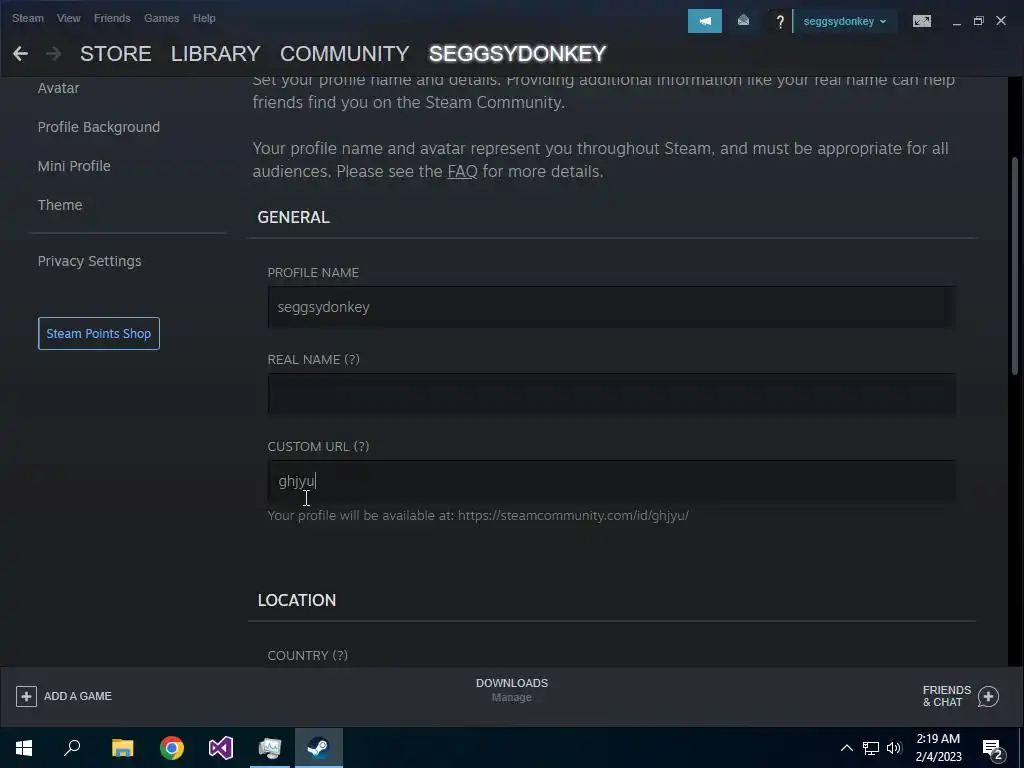Go forward with the right arrow
The height and width of the screenshot is (768, 1024).
coord(54,54)
